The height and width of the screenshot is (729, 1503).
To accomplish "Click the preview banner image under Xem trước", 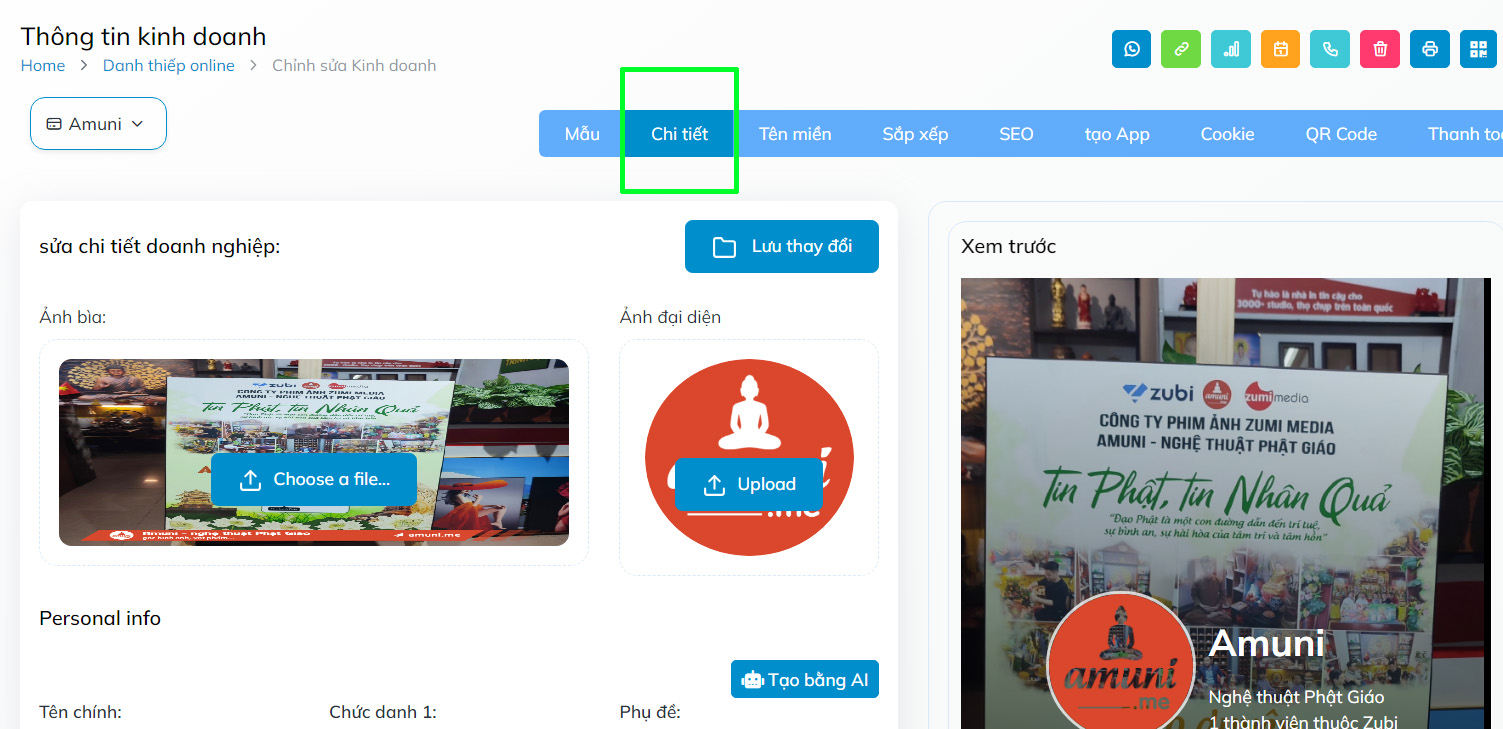I will [1225, 503].
